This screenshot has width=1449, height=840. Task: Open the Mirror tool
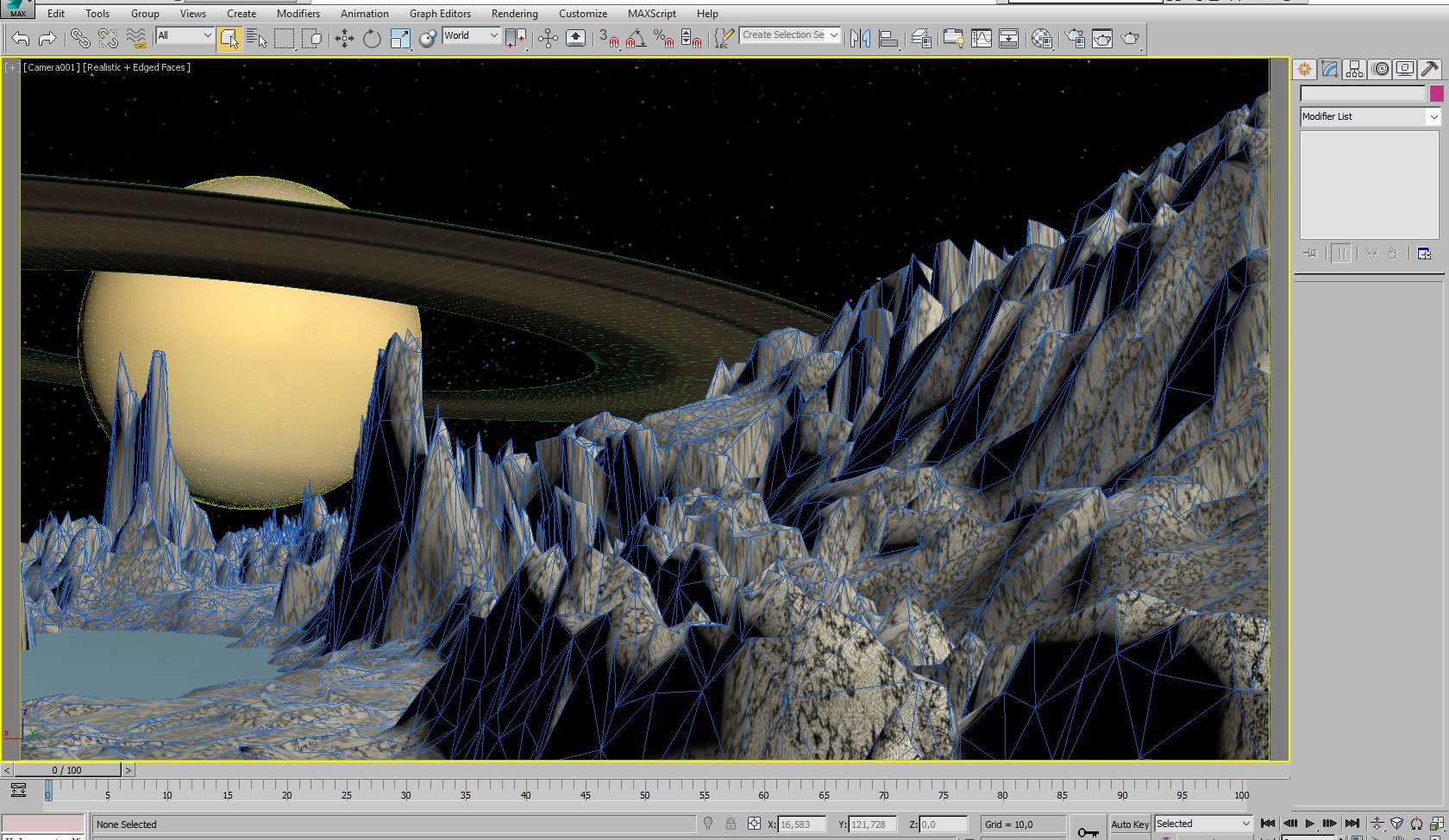pyautogui.click(x=860, y=38)
